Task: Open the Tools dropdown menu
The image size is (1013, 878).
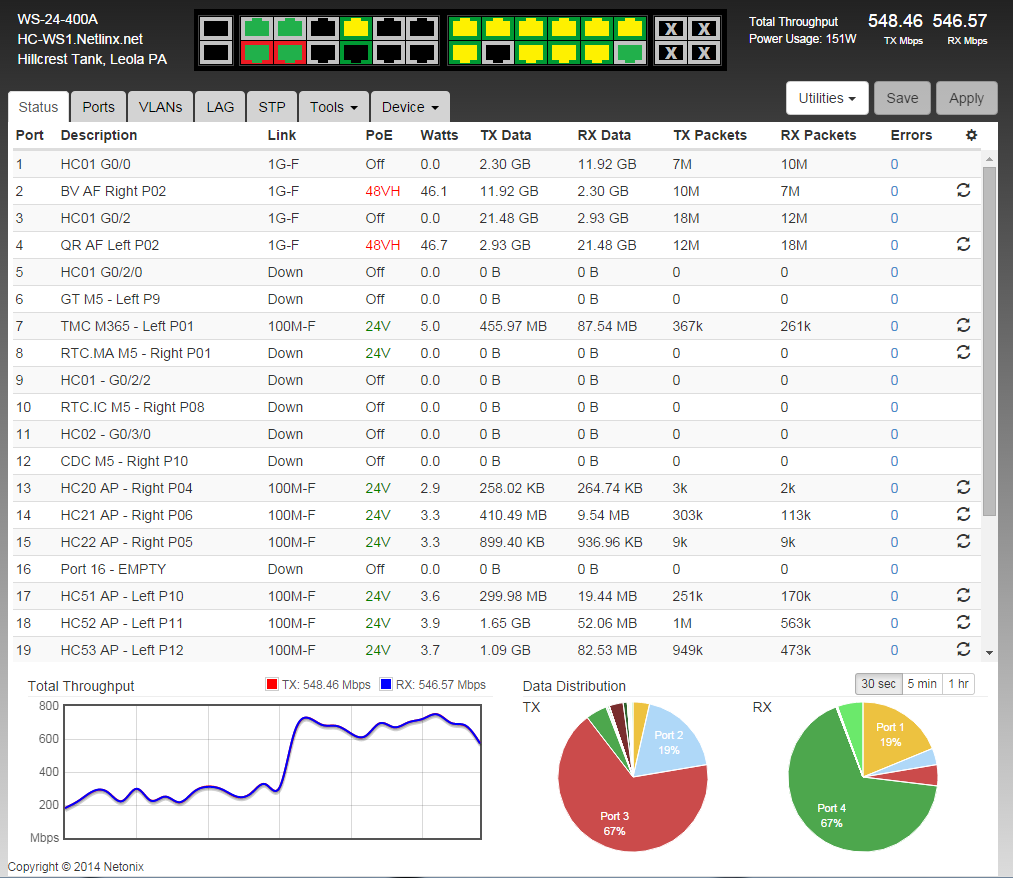Action: click(x=333, y=107)
